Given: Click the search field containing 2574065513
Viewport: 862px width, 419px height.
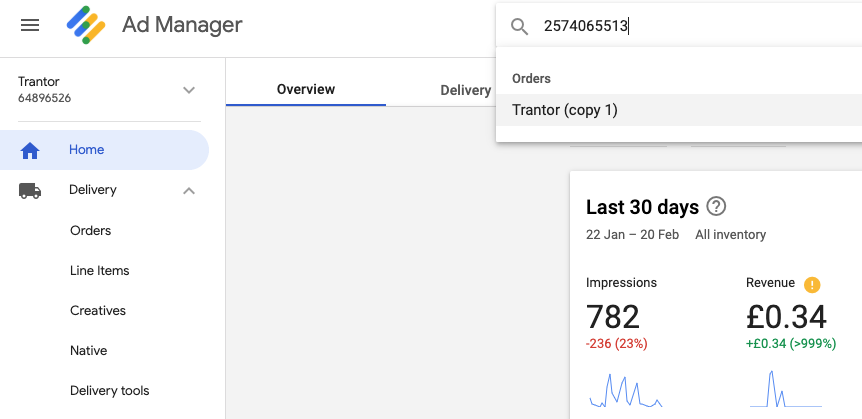Looking at the screenshot, I should pos(679,26).
